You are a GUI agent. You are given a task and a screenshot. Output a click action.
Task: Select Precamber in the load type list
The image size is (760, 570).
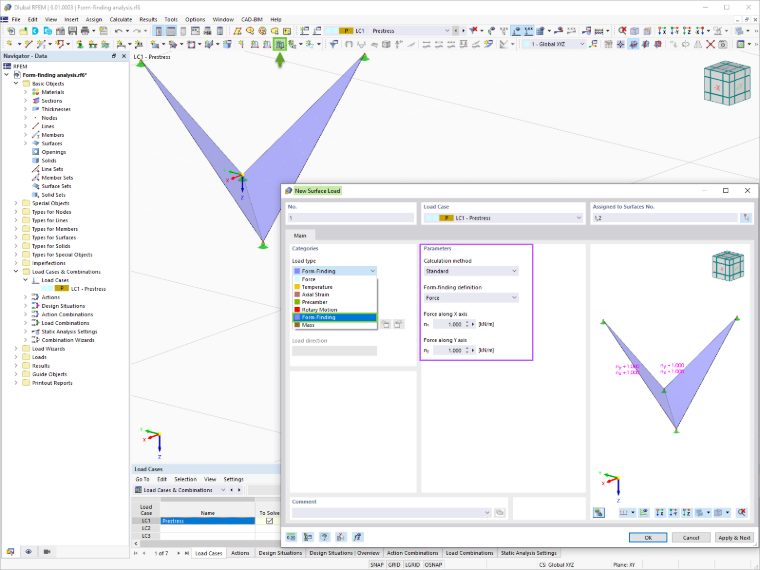pyautogui.click(x=334, y=302)
